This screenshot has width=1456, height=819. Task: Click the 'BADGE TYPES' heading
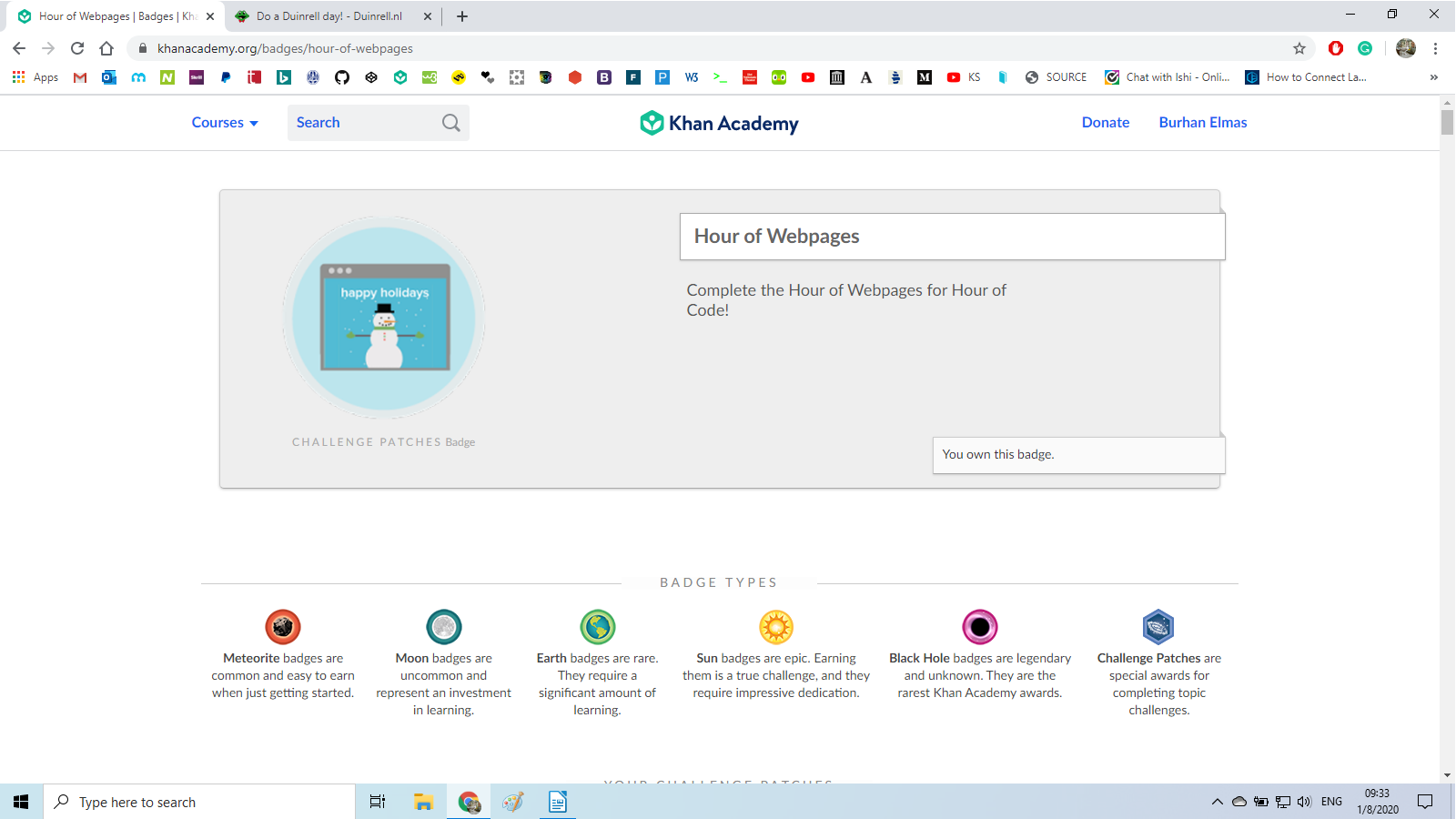pos(719,582)
